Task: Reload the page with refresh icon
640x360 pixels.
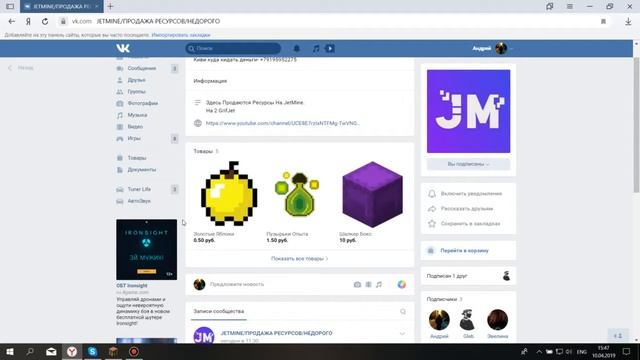Action: coord(45,21)
